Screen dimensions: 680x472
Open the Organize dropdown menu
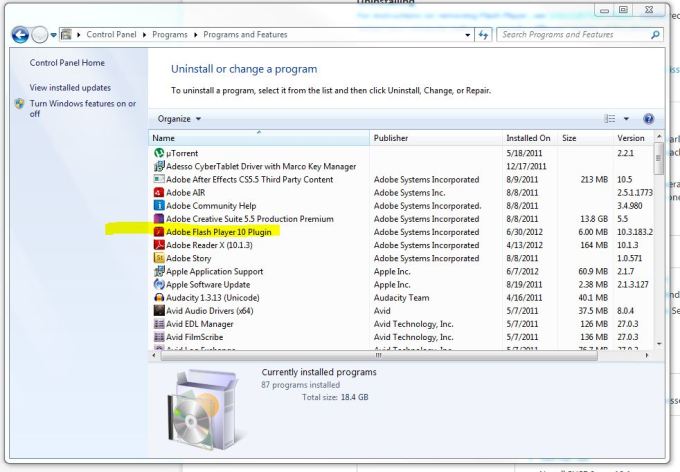[x=179, y=119]
